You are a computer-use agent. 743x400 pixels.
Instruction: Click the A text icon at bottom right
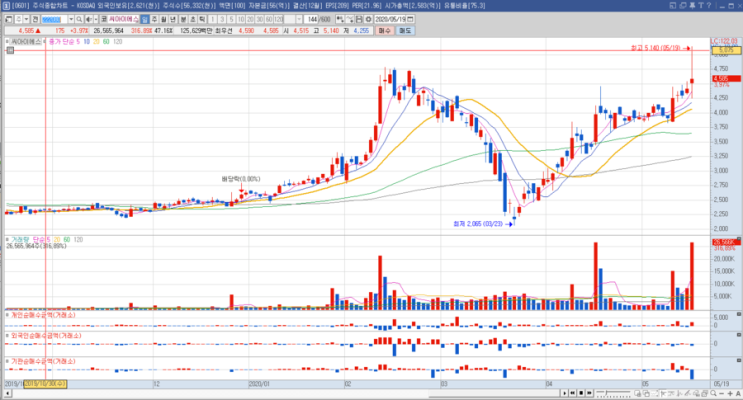[x=738, y=393]
